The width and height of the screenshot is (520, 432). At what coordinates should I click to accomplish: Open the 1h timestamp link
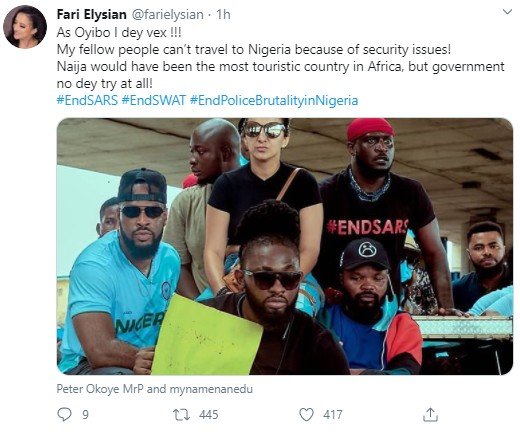click(x=223, y=14)
